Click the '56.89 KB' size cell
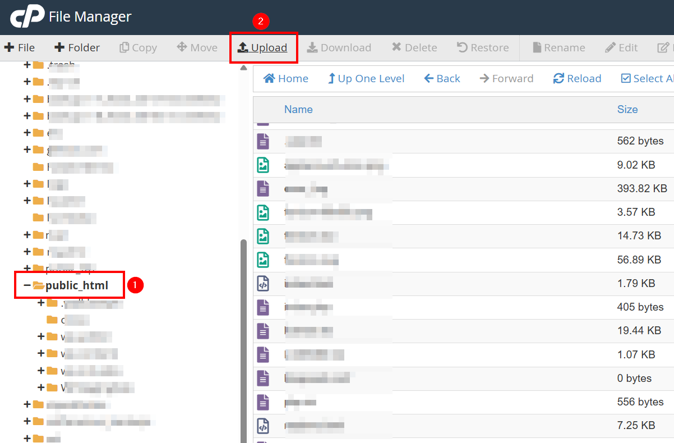 pyautogui.click(x=639, y=260)
